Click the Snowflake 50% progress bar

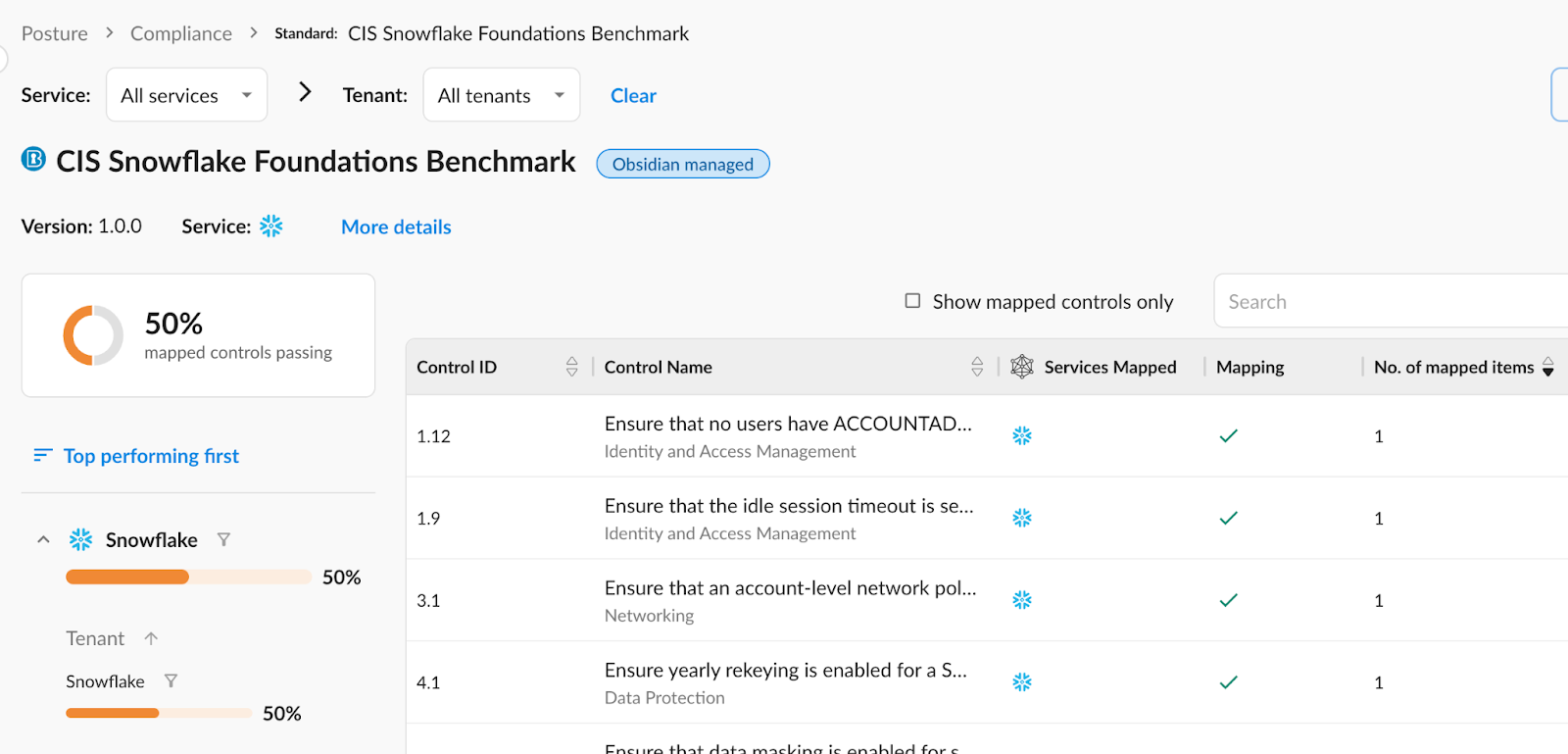click(188, 577)
